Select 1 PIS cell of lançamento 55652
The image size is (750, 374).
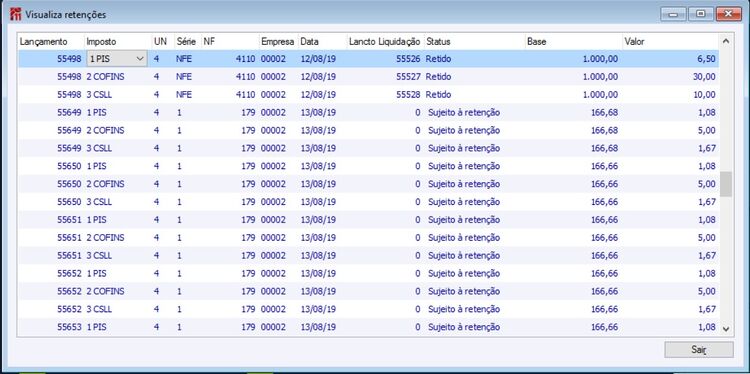(x=96, y=273)
